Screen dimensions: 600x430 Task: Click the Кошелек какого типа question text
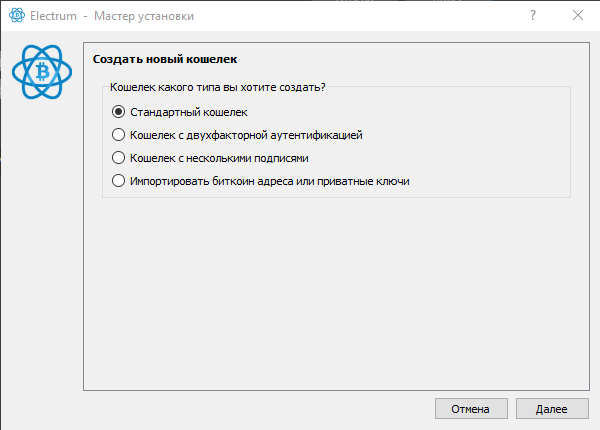click(217, 88)
